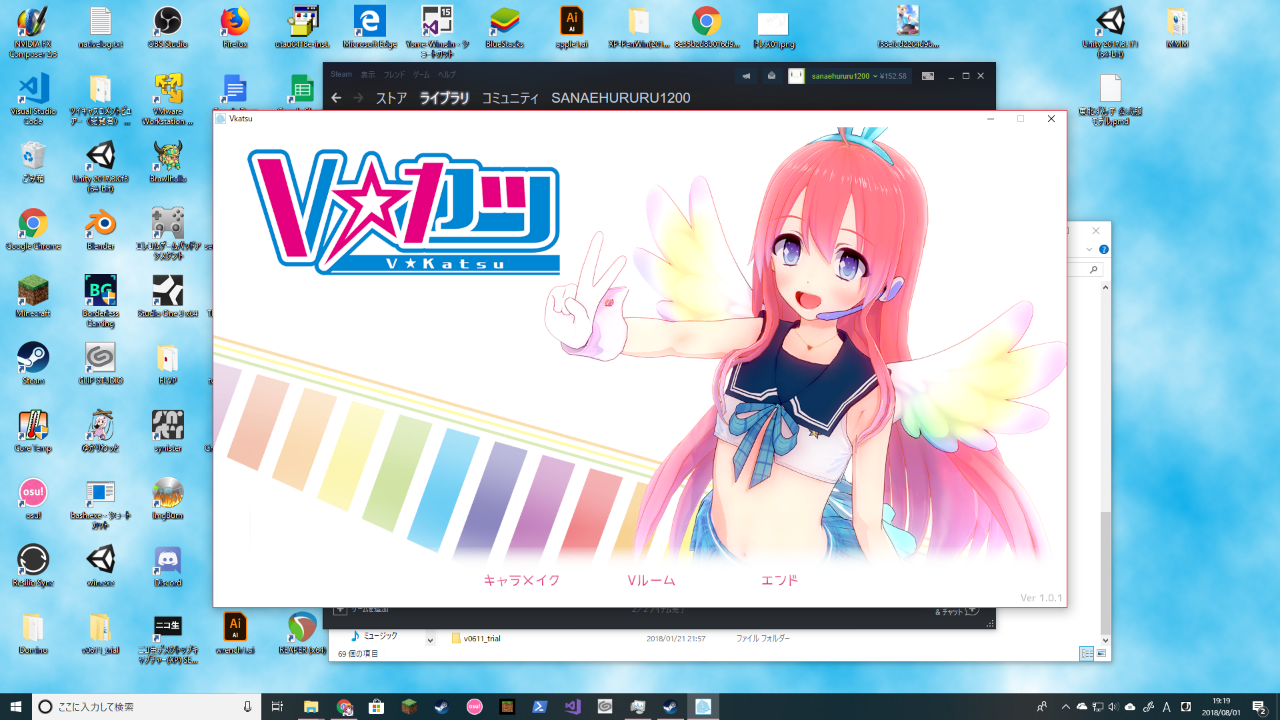This screenshot has width=1280, height=720.
Task: Click the Windows Start button
Action: click(16, 707)
